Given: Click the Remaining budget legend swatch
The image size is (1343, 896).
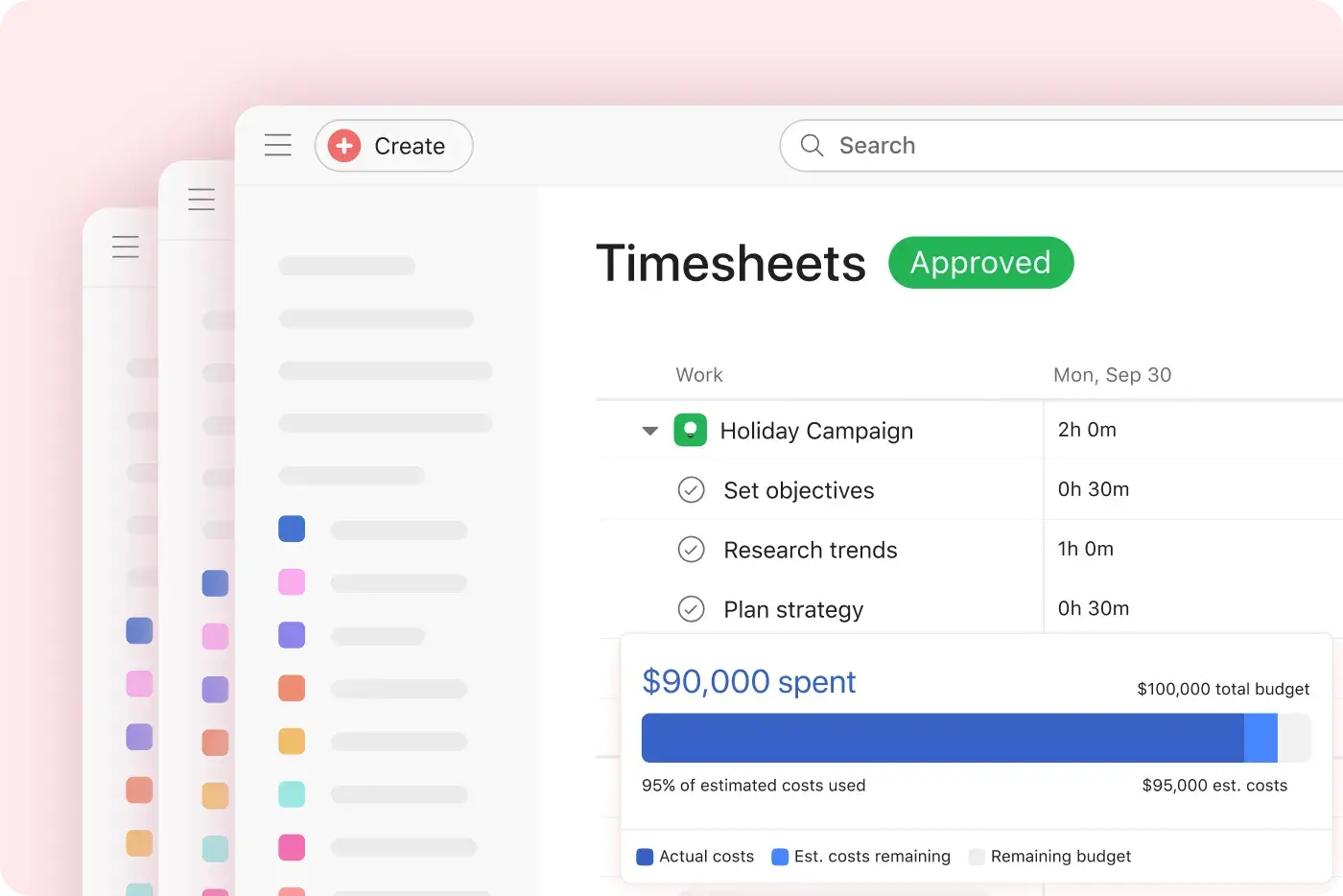Looking at the screenshot, I should tap(978, 857).
